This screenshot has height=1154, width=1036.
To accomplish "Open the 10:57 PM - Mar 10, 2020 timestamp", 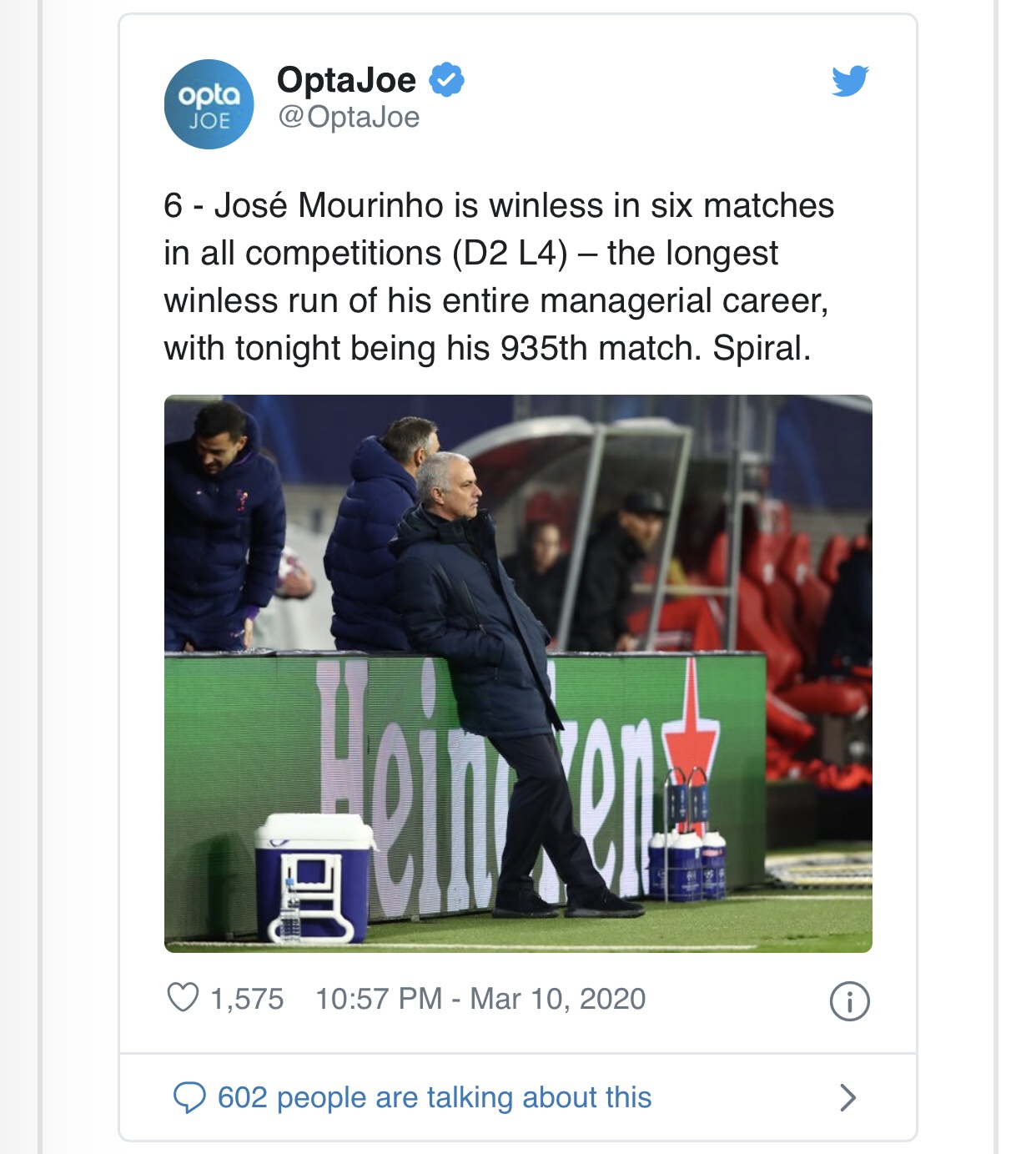I will click(480, 999).
